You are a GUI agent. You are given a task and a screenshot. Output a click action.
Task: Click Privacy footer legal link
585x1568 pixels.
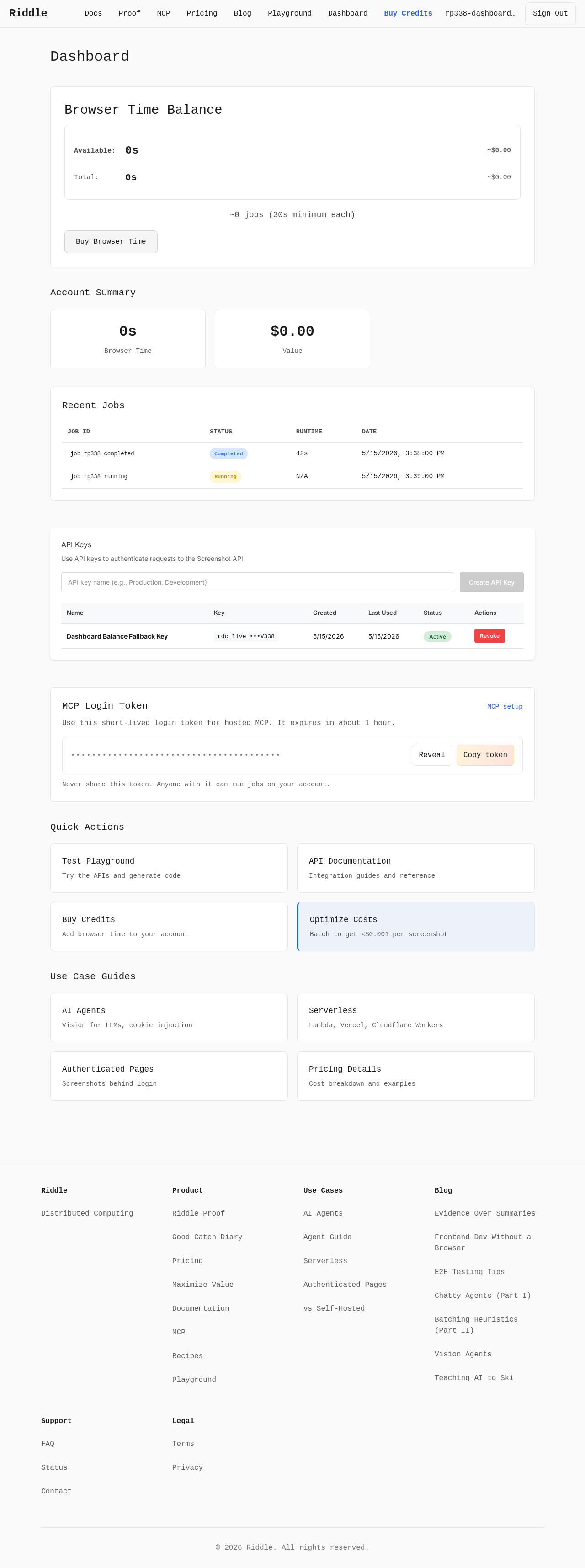[187, 1467]
